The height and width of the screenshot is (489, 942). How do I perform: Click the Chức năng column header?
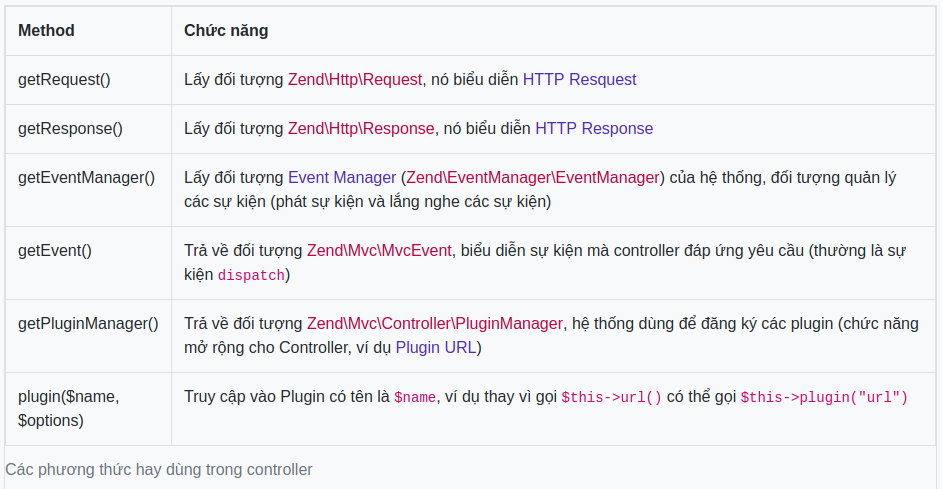click(226, 31)
